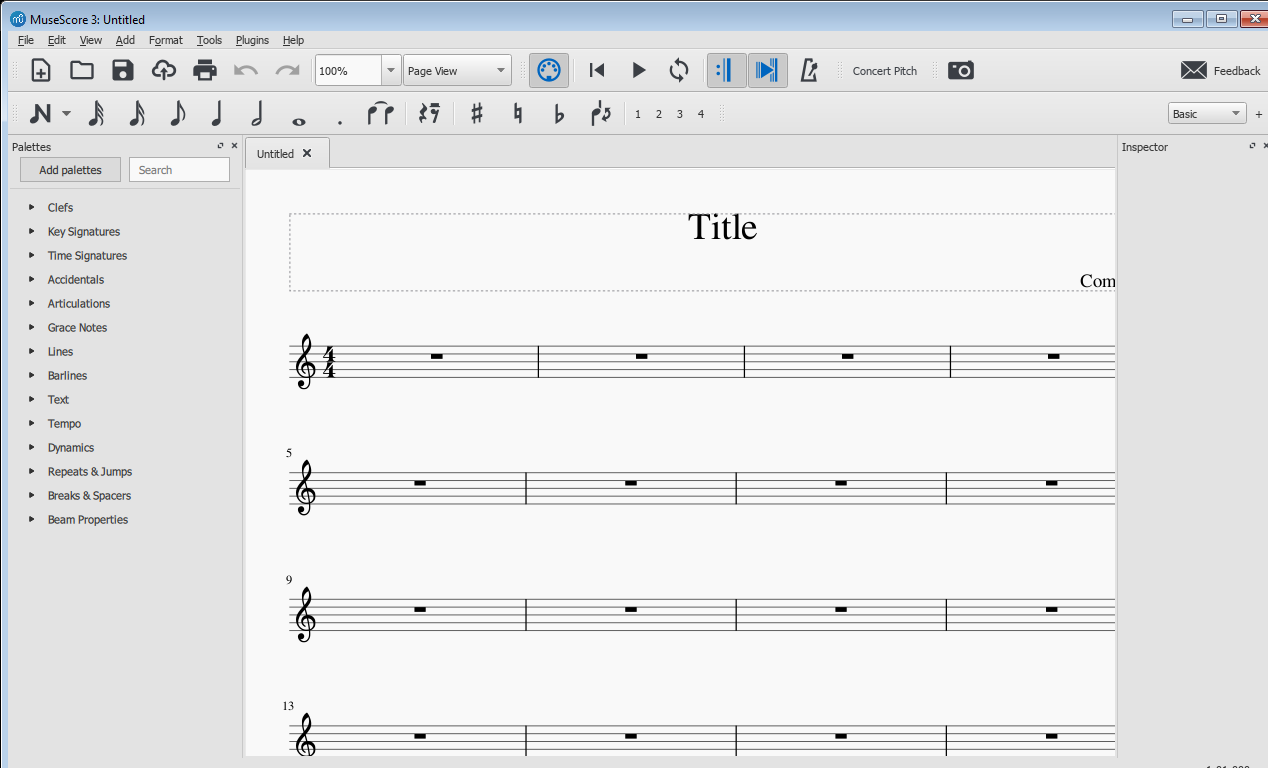Close the Palettes panel
The width and height of the screenshot is (1268, 781).
coord(234,146)
